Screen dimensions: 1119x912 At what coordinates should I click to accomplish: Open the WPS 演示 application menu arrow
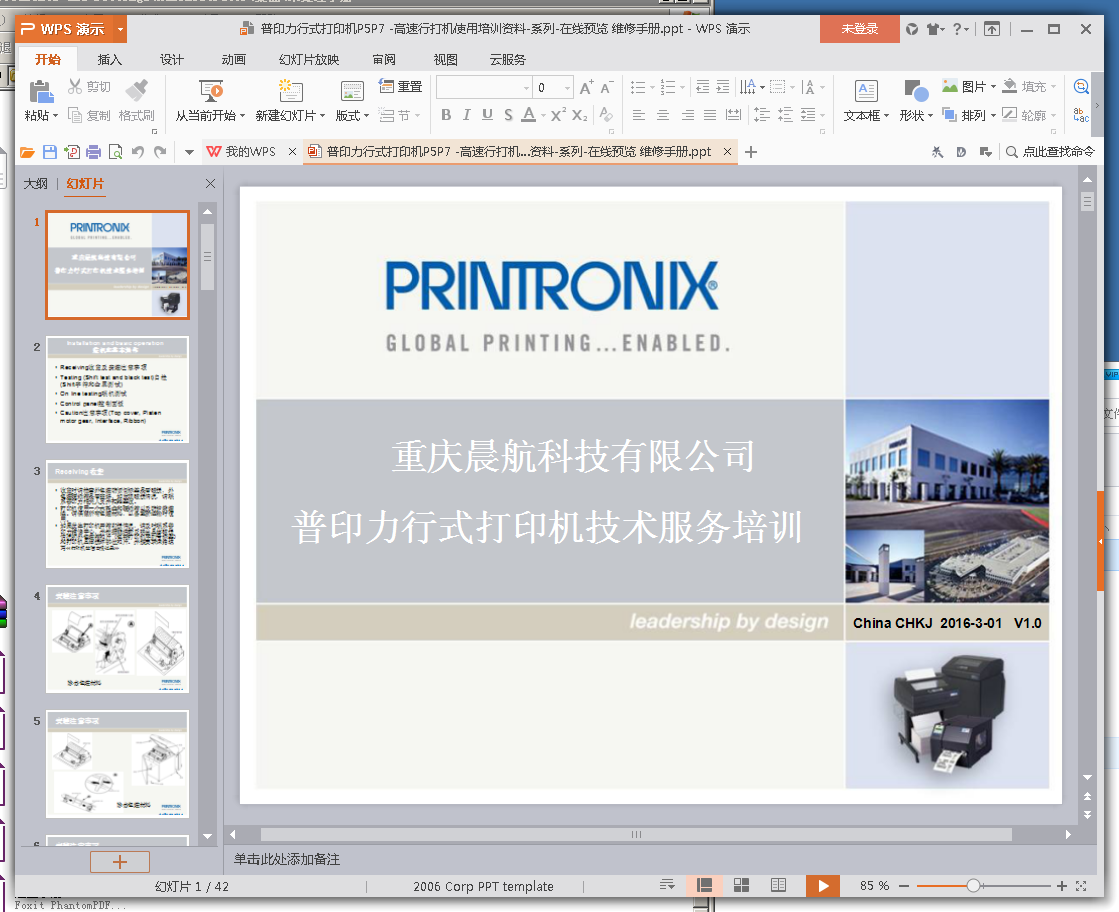pyautogui.click(x=120, y=29)
